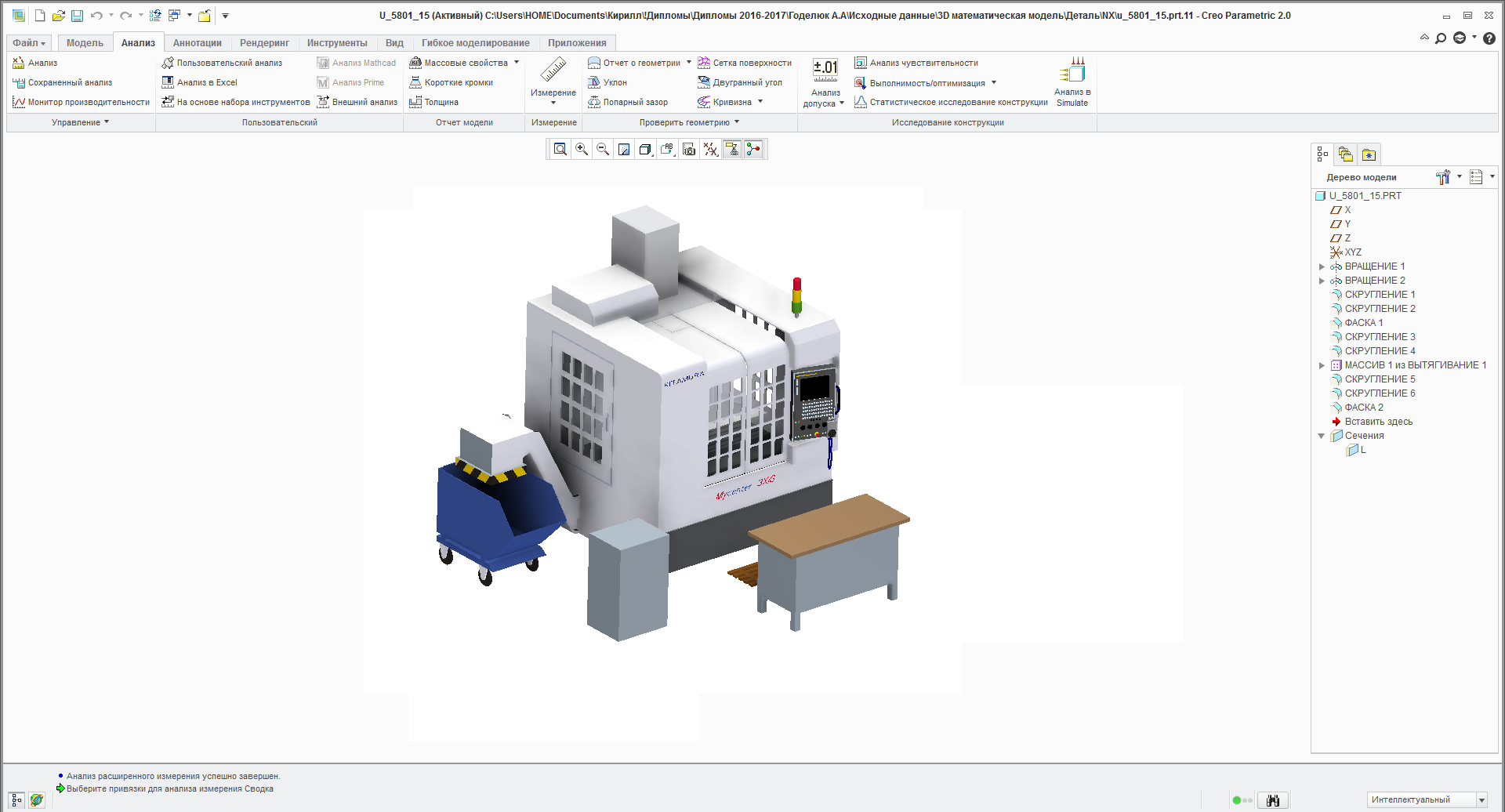Screen dimensions: 1505x812
Task: Switch to the Модель tab
Action: tap(85, 43)
